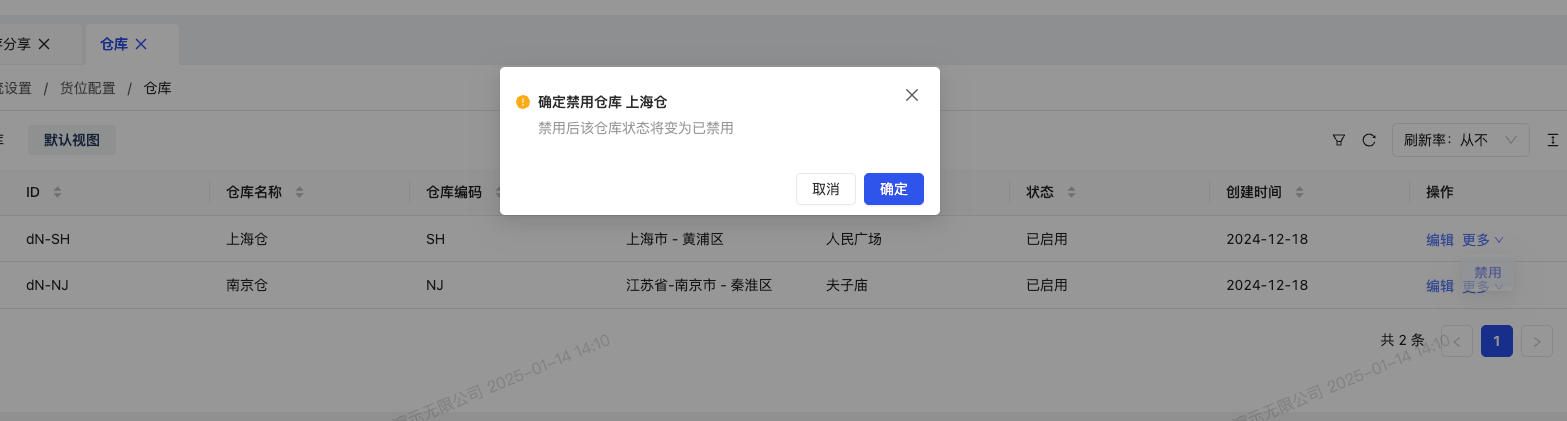This screenshot has width=1567, height=421.
Task: Open the filter icon in toolbar
Action: pos(1339,140)
